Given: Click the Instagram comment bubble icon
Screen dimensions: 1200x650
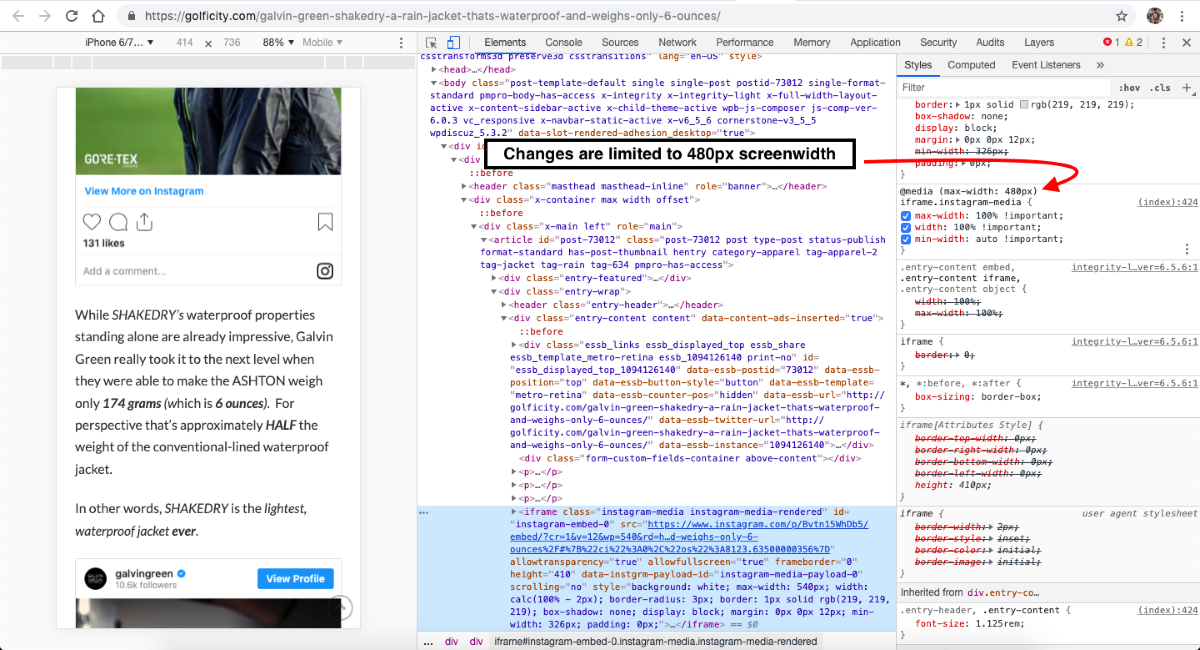Looking at the screenshot, I should [x=118, y=222].
